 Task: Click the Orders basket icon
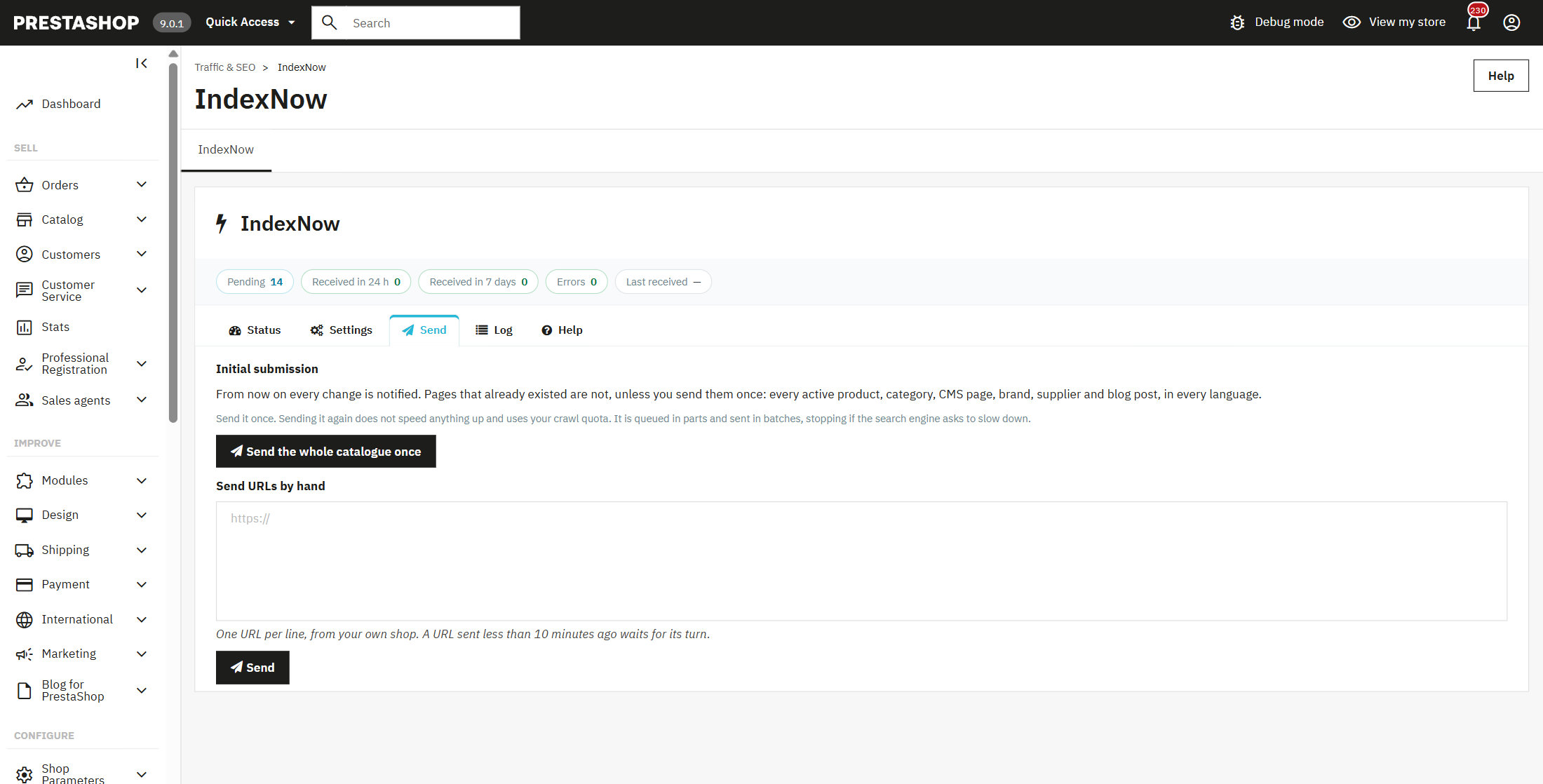pos(25,184)
